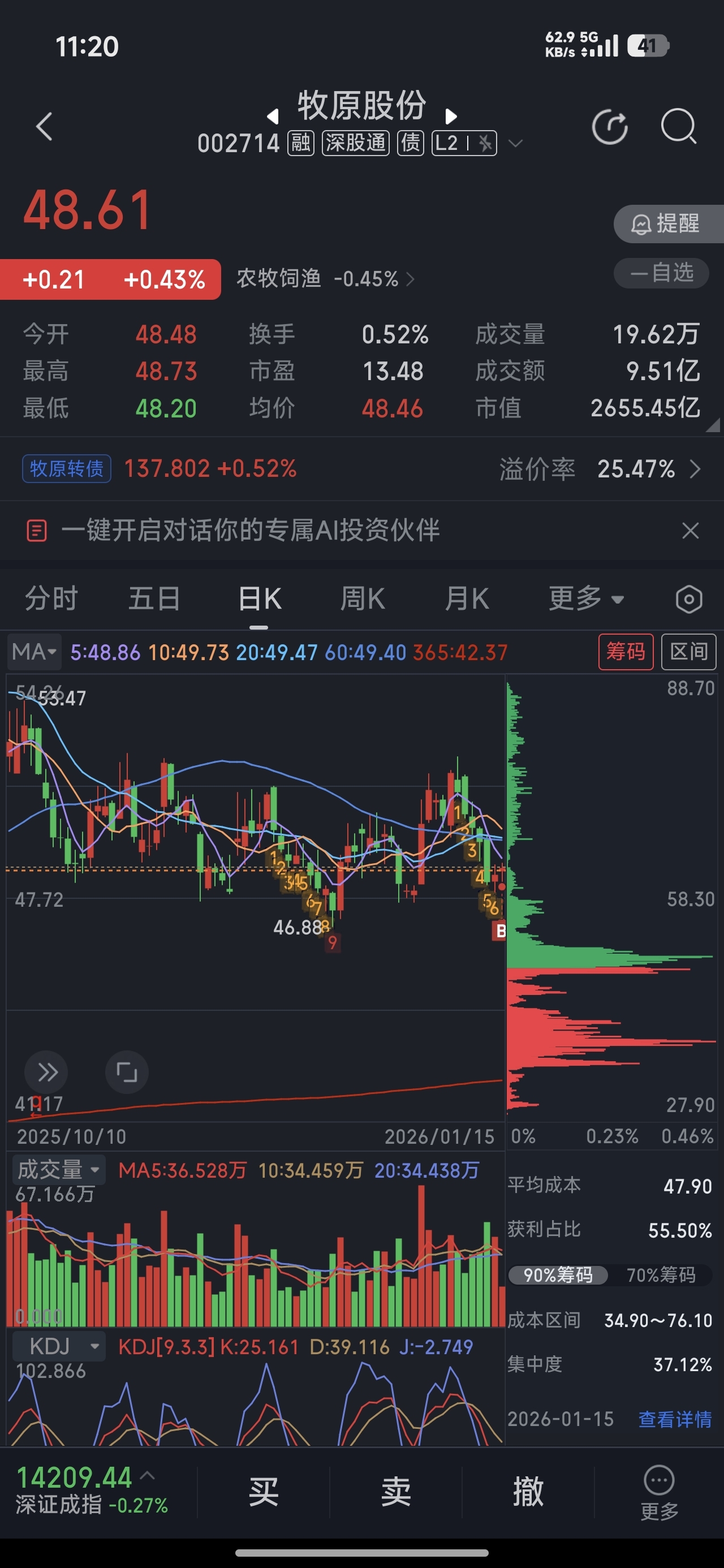The image size is (724, 1568).
Task: Tap 卖 sell button
Action: (x=396, y=1492)
